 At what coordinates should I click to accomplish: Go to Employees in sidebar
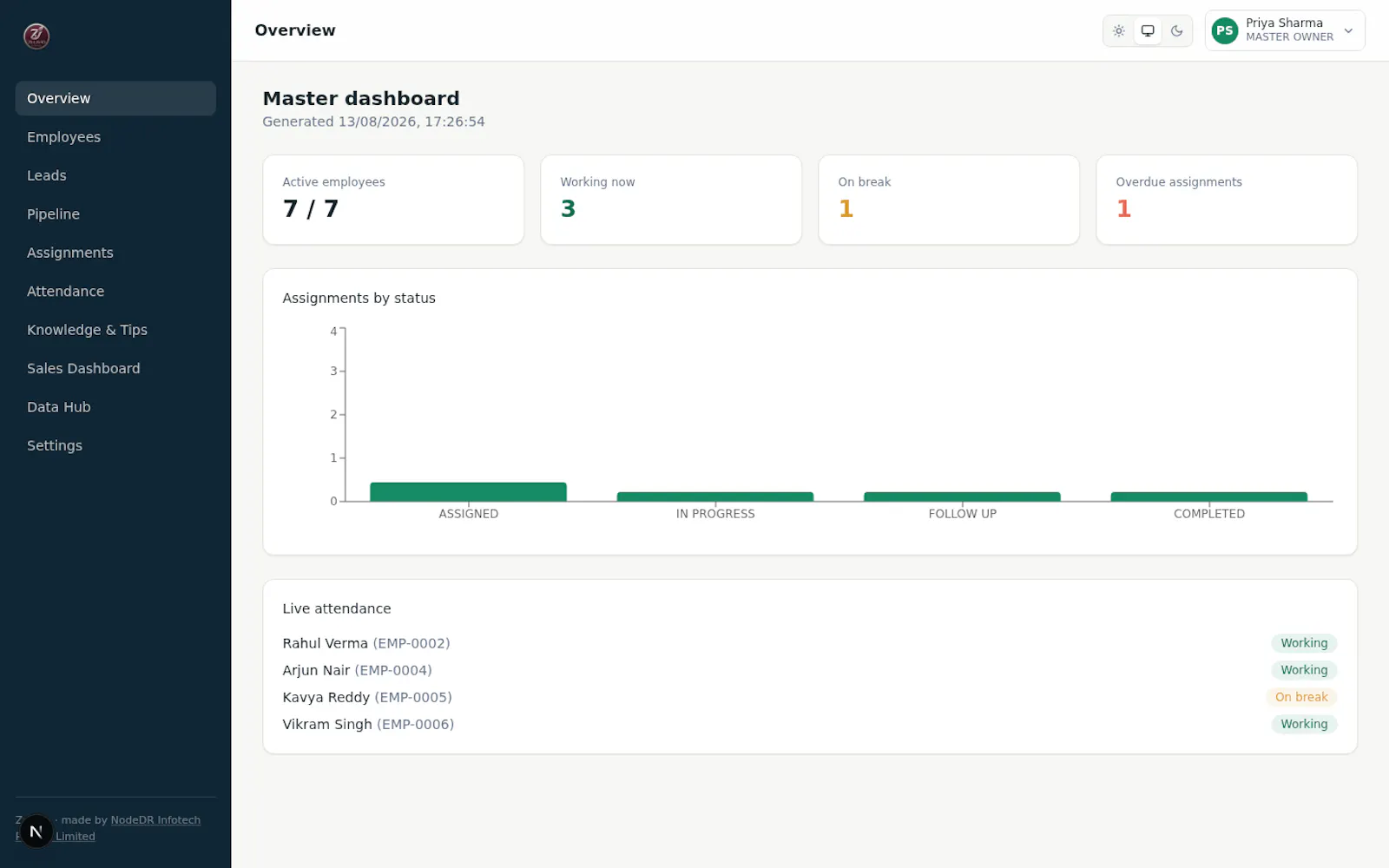pos(115,137)
